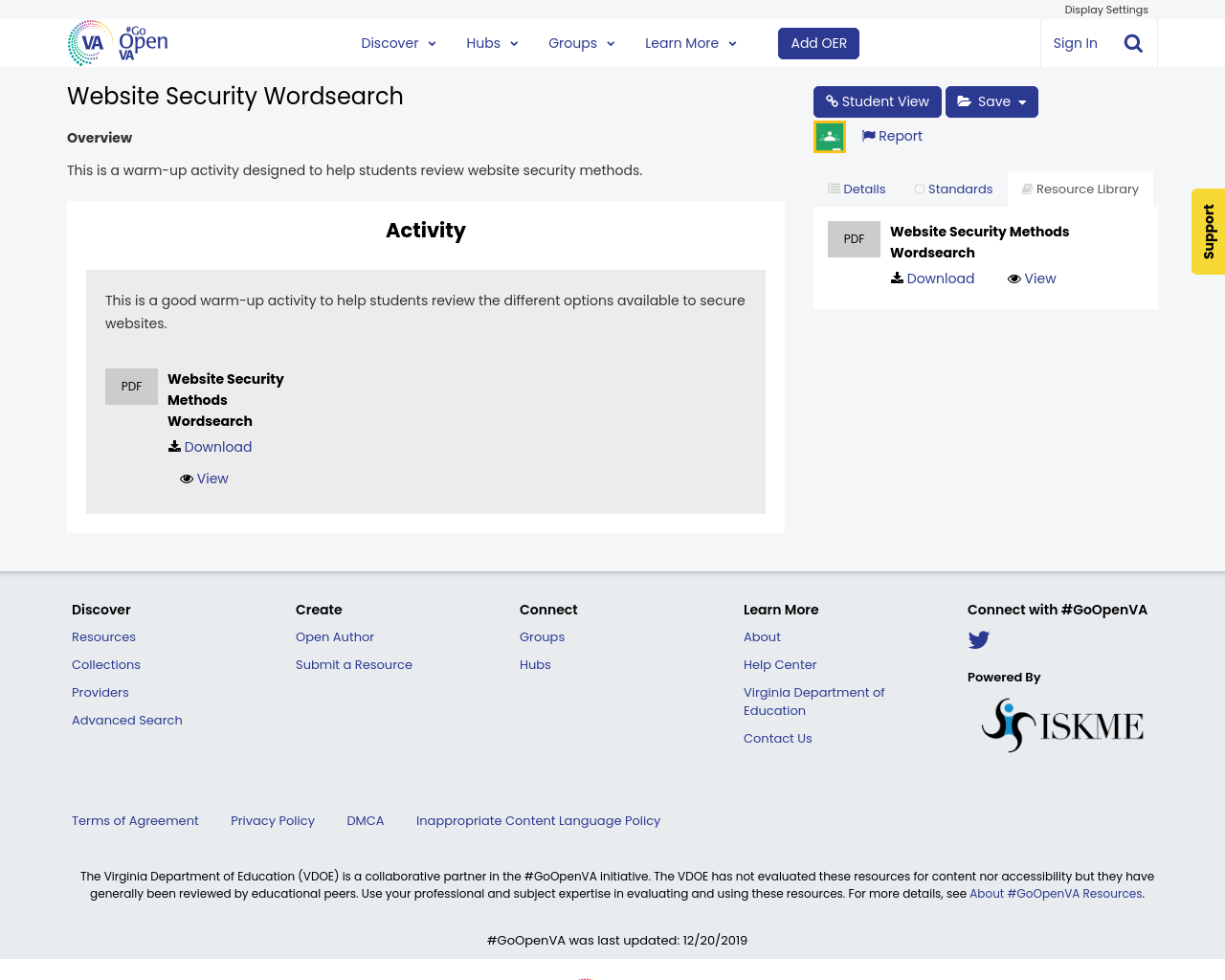Expand the Learn More navigation dropdown
The width and height of the screenshot is (1225, 980).
pyautogui.click(x=690, y=42)
